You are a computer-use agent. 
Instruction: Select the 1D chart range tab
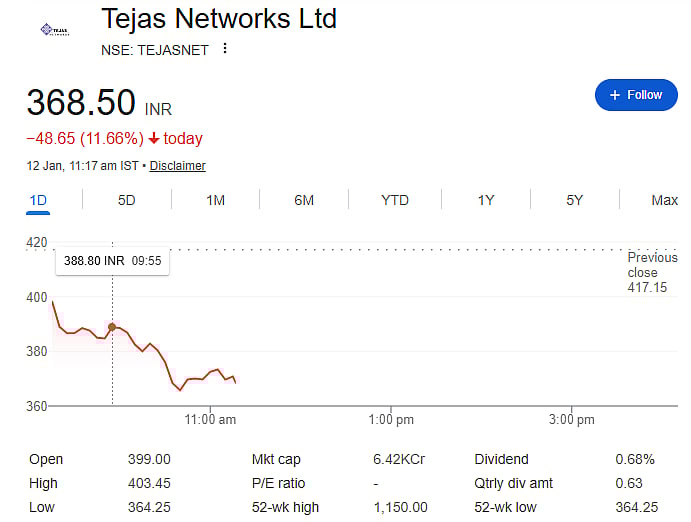click(x=38, y=200)
